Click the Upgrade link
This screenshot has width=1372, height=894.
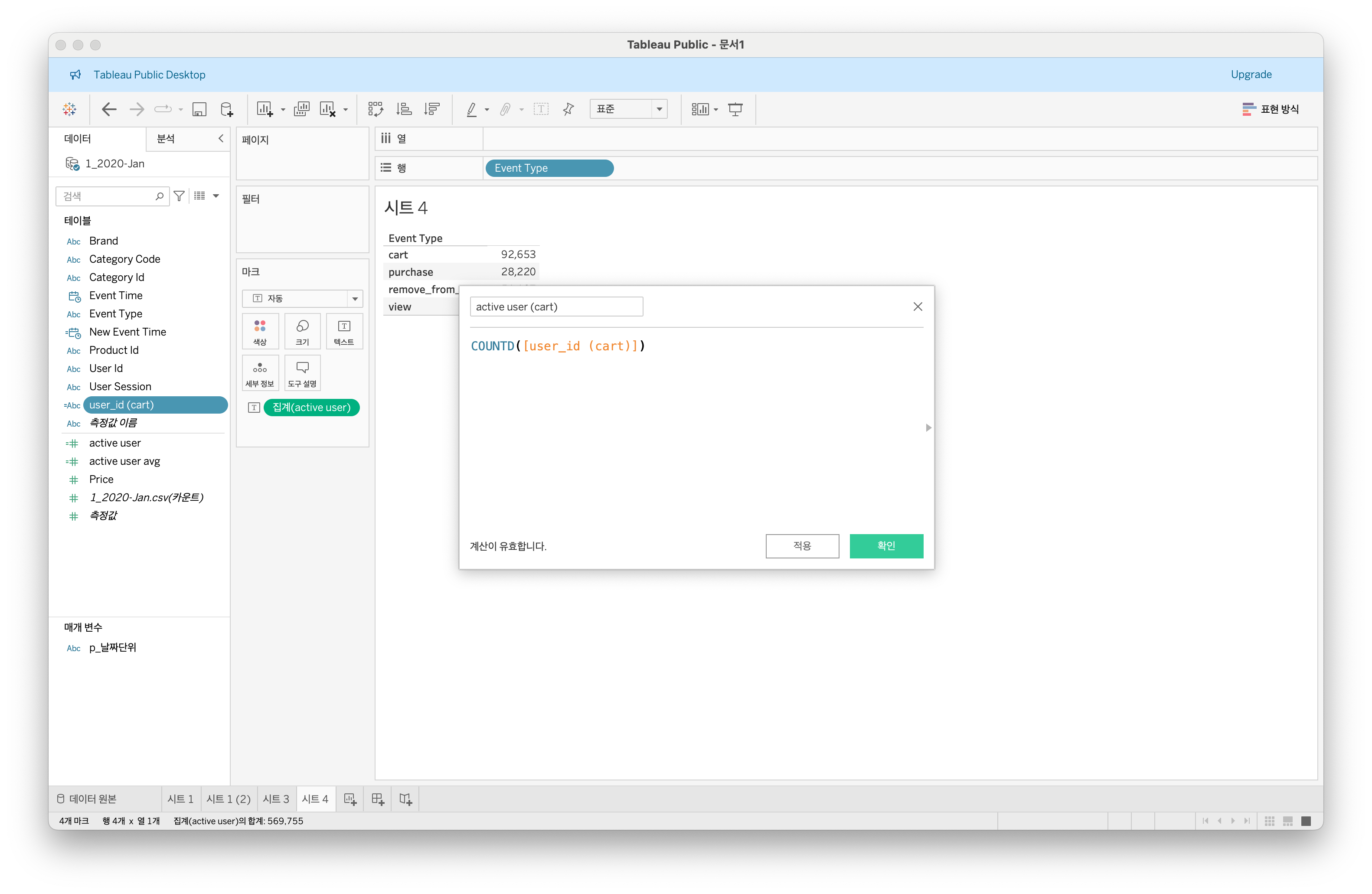click(x=1250, y=75)
